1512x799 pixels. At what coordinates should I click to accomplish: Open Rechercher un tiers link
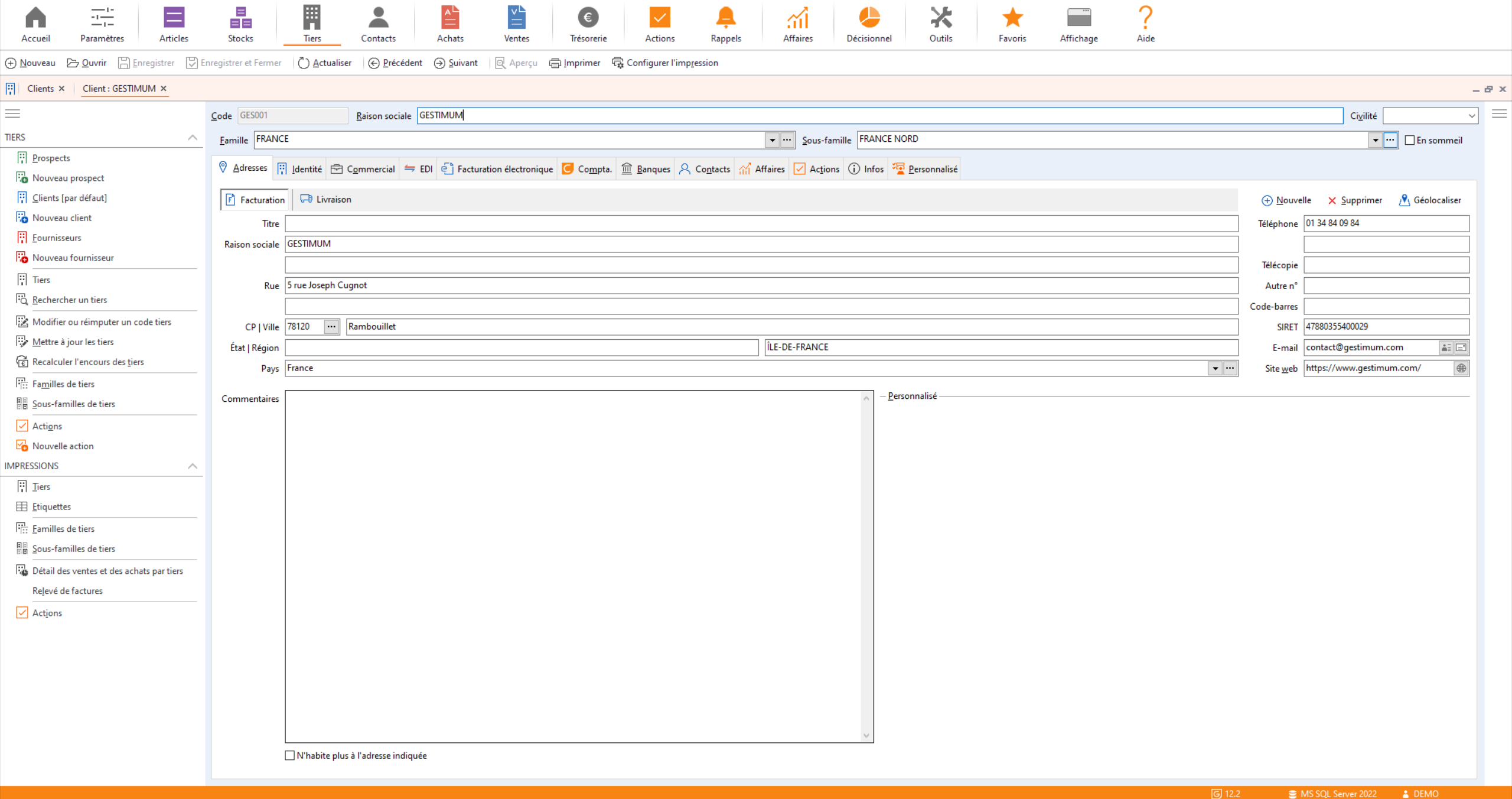pyautogui.click(x=70, y=300)
